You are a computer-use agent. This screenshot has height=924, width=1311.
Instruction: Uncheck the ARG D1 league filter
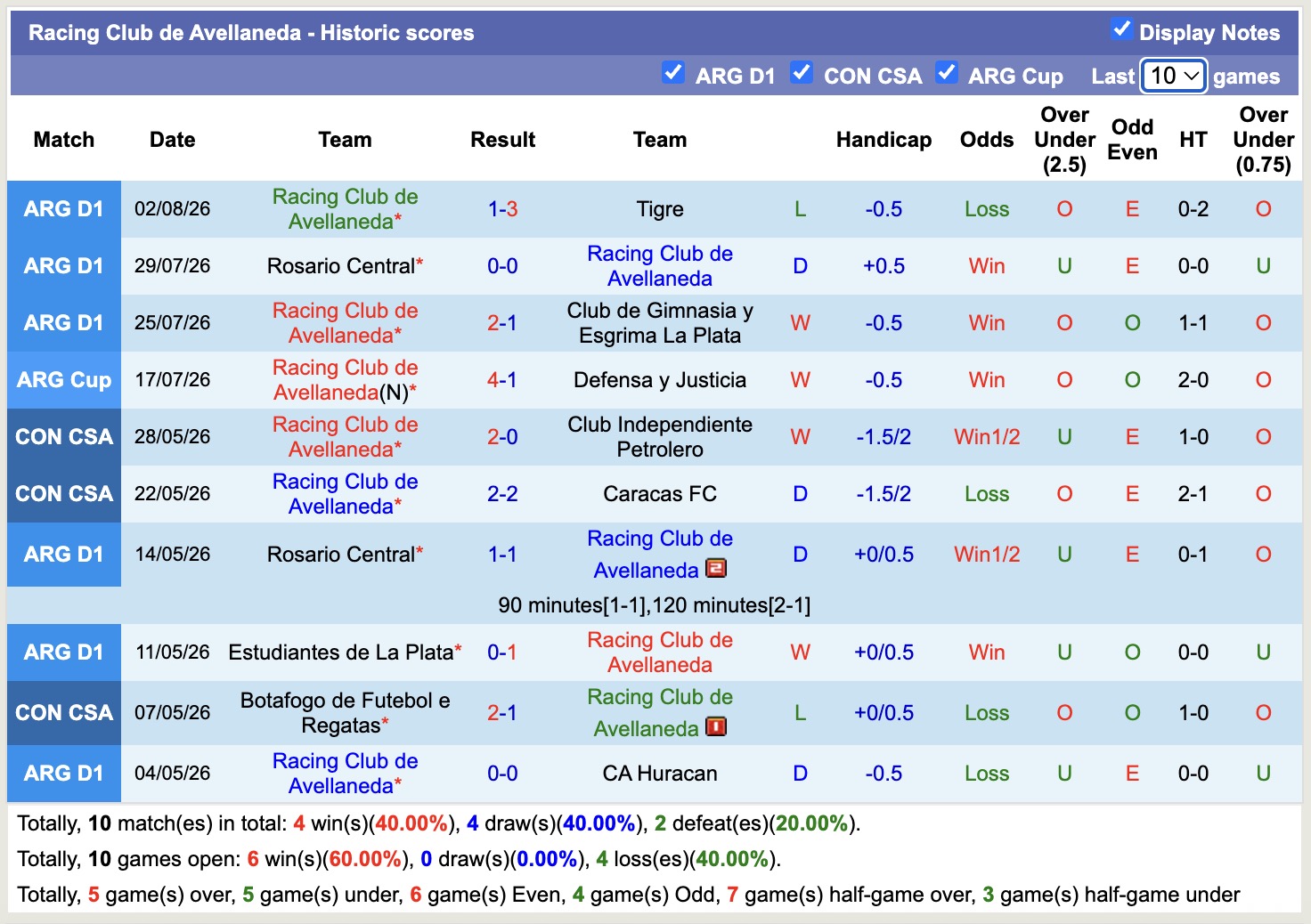point(673,72)
